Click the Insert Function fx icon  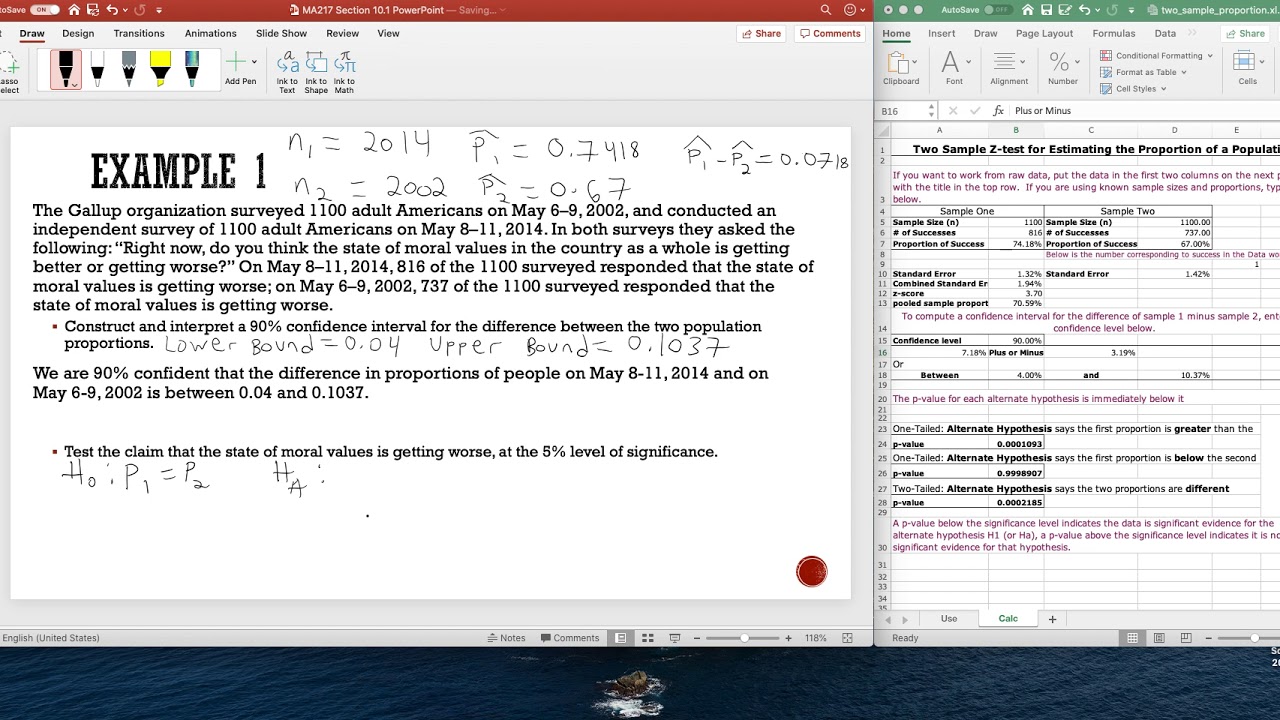pos(998,111)
